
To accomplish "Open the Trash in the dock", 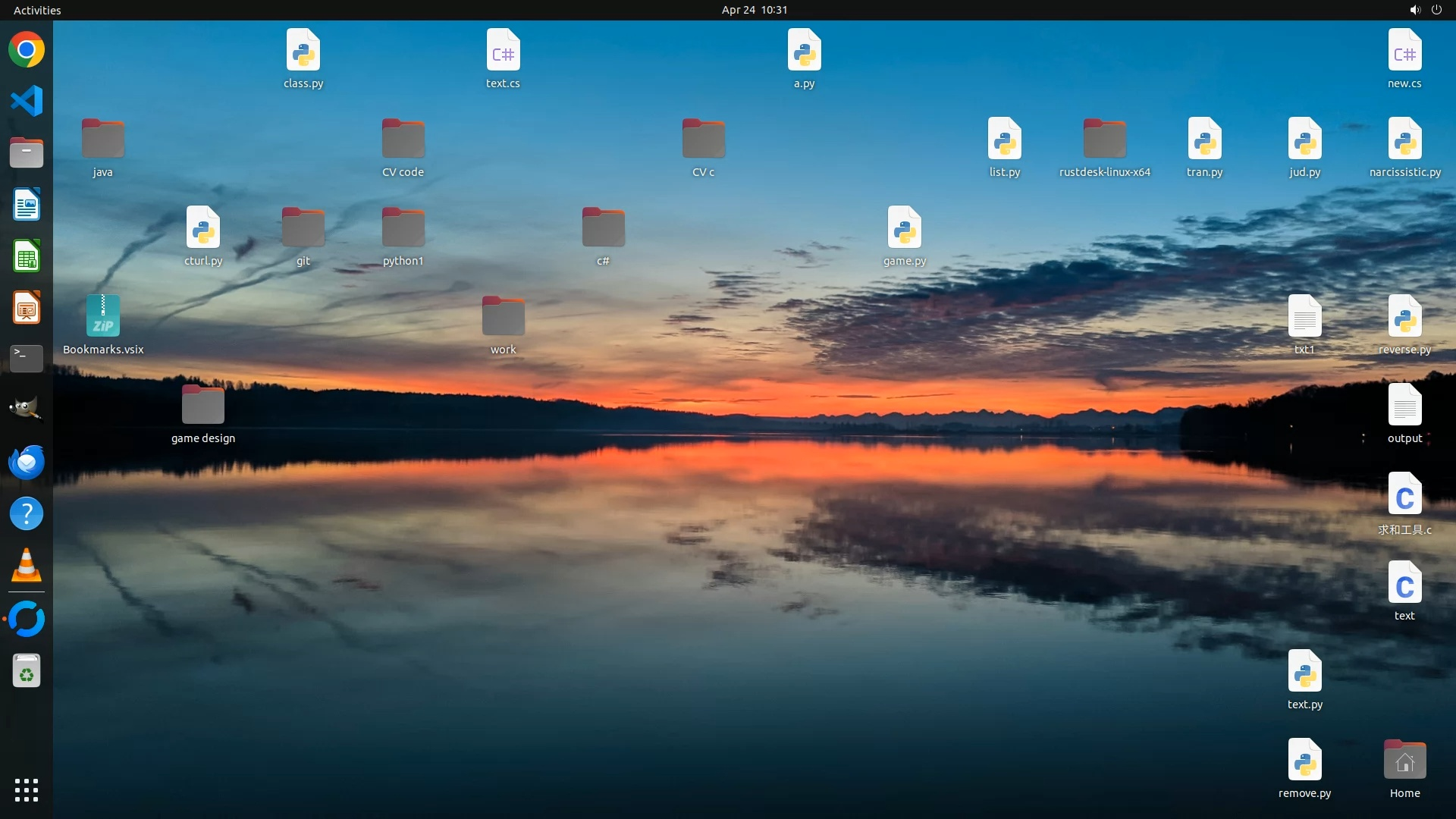I will [27, 671].
